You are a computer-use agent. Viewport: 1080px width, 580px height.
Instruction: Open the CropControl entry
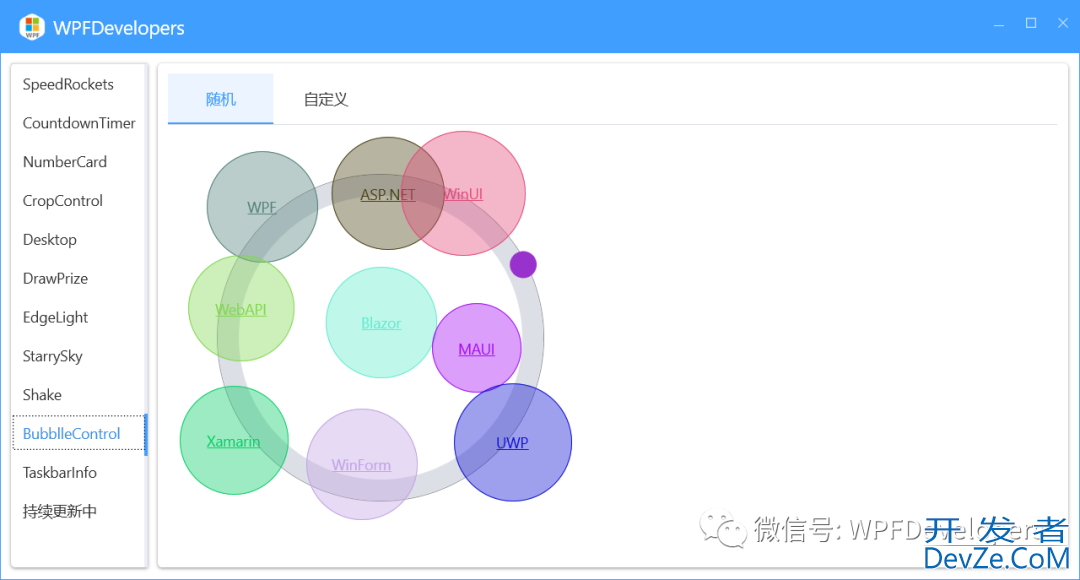(79, 200)
